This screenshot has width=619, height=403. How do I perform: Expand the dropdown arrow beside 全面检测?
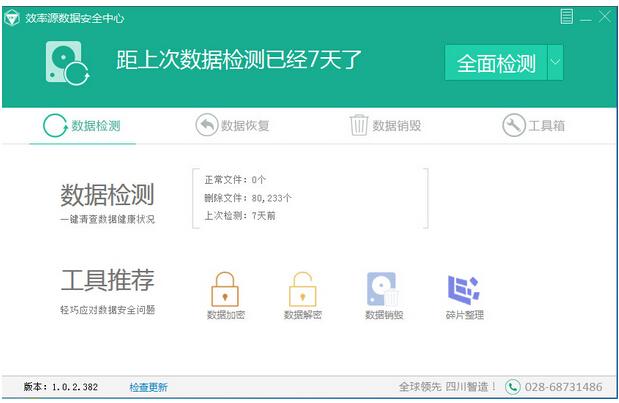pyautogui.click(x=555, y=62)
